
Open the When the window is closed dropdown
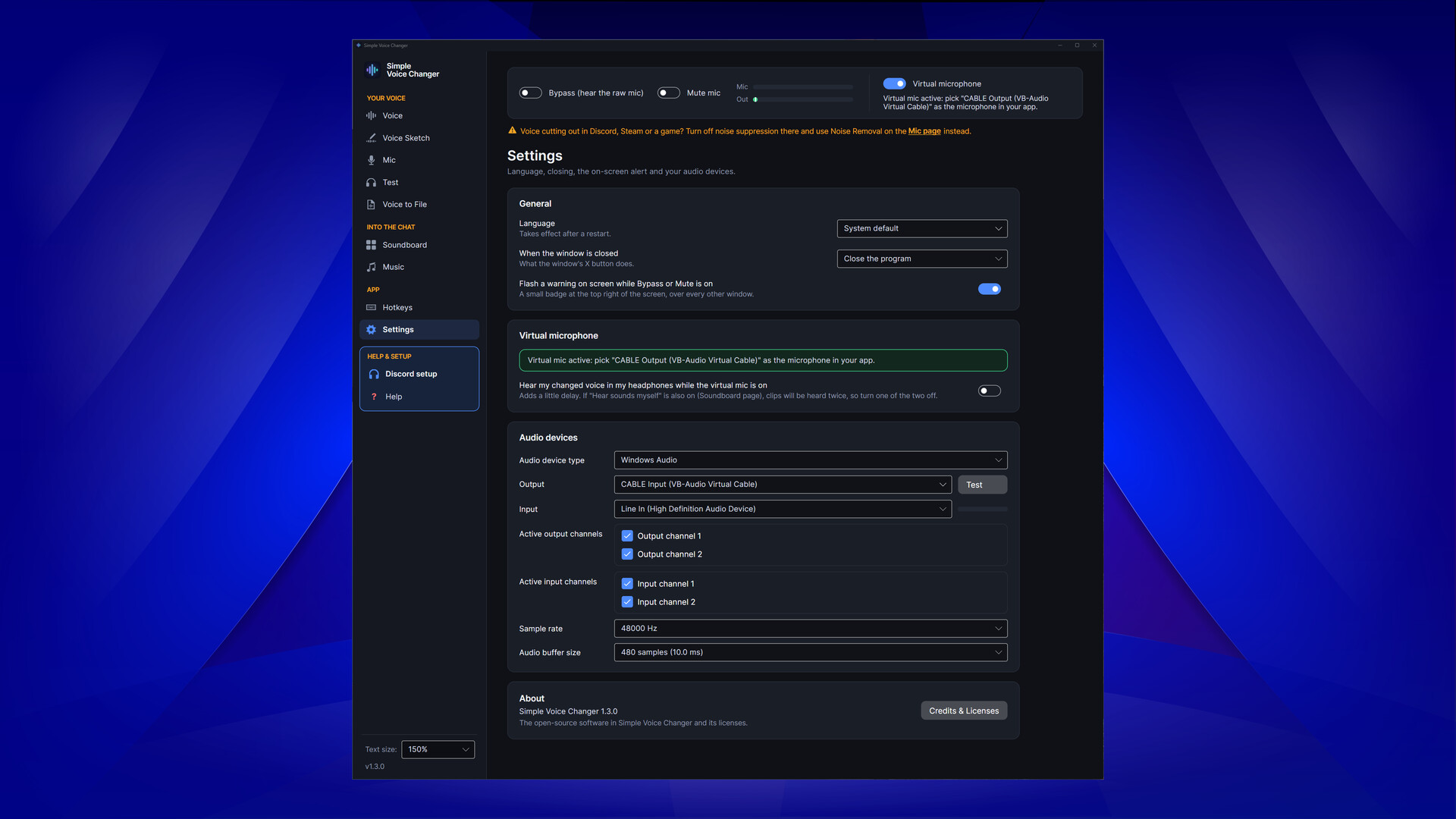pos(922,259)
